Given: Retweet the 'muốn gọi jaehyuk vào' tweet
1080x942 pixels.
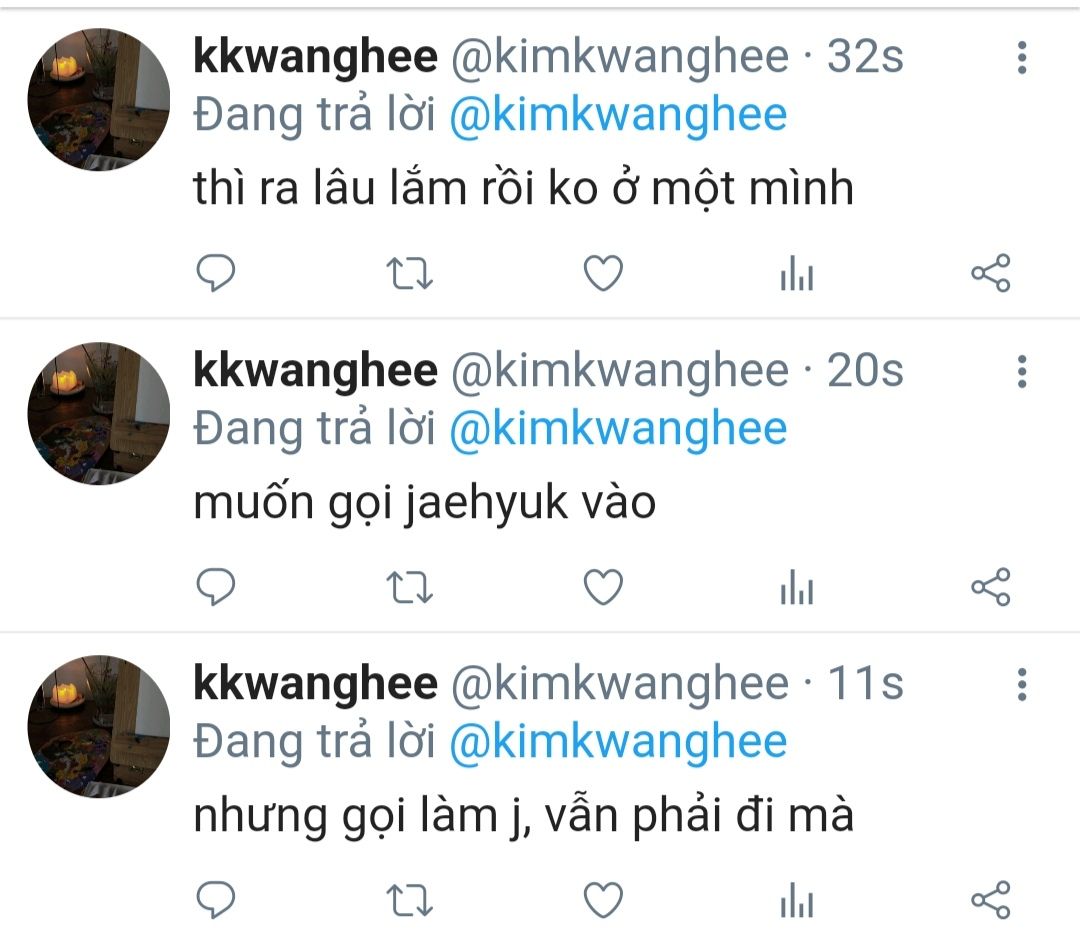Looking at the screenshot, I should [x=409, y=587].
